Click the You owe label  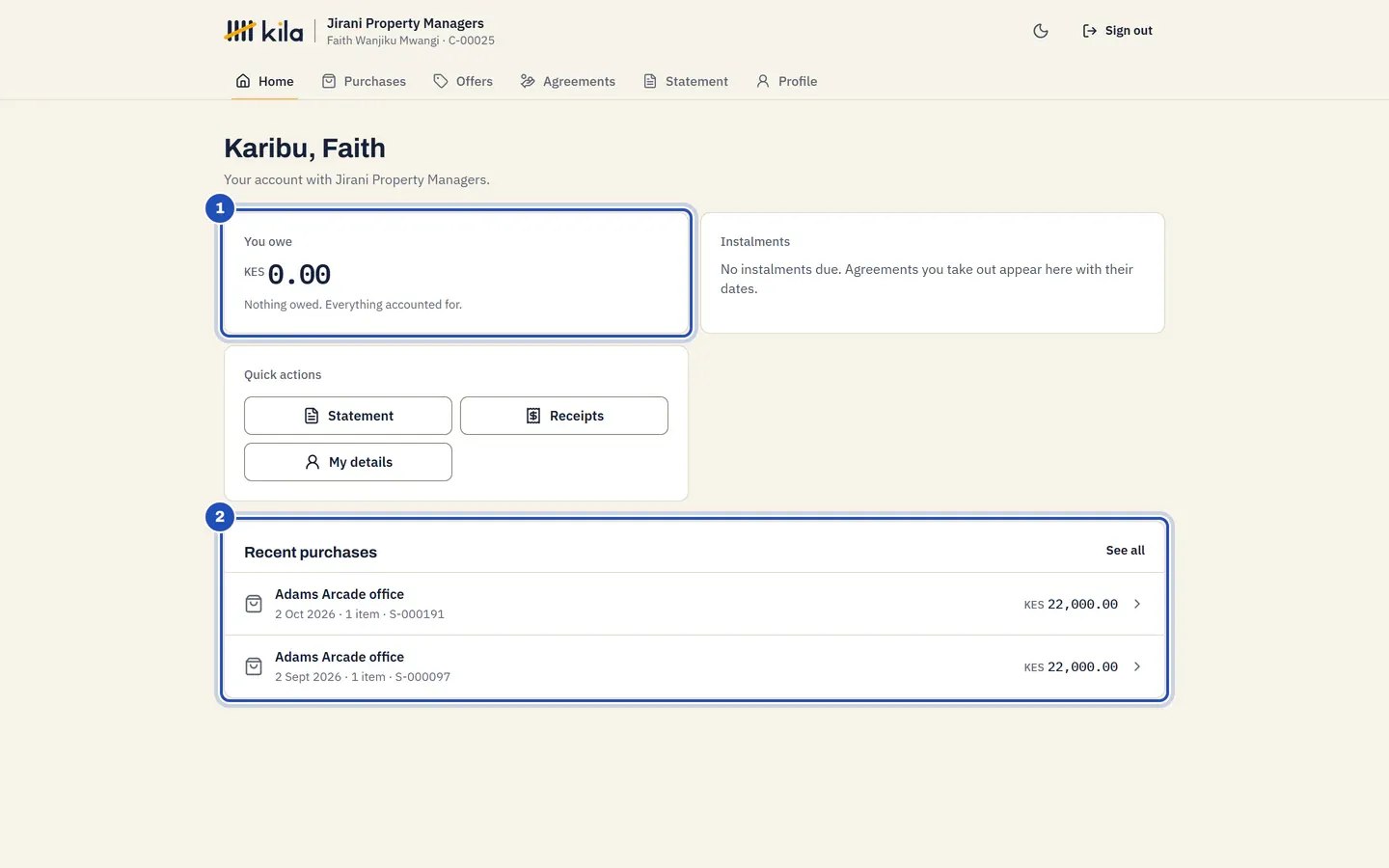(x=268, y=242)
